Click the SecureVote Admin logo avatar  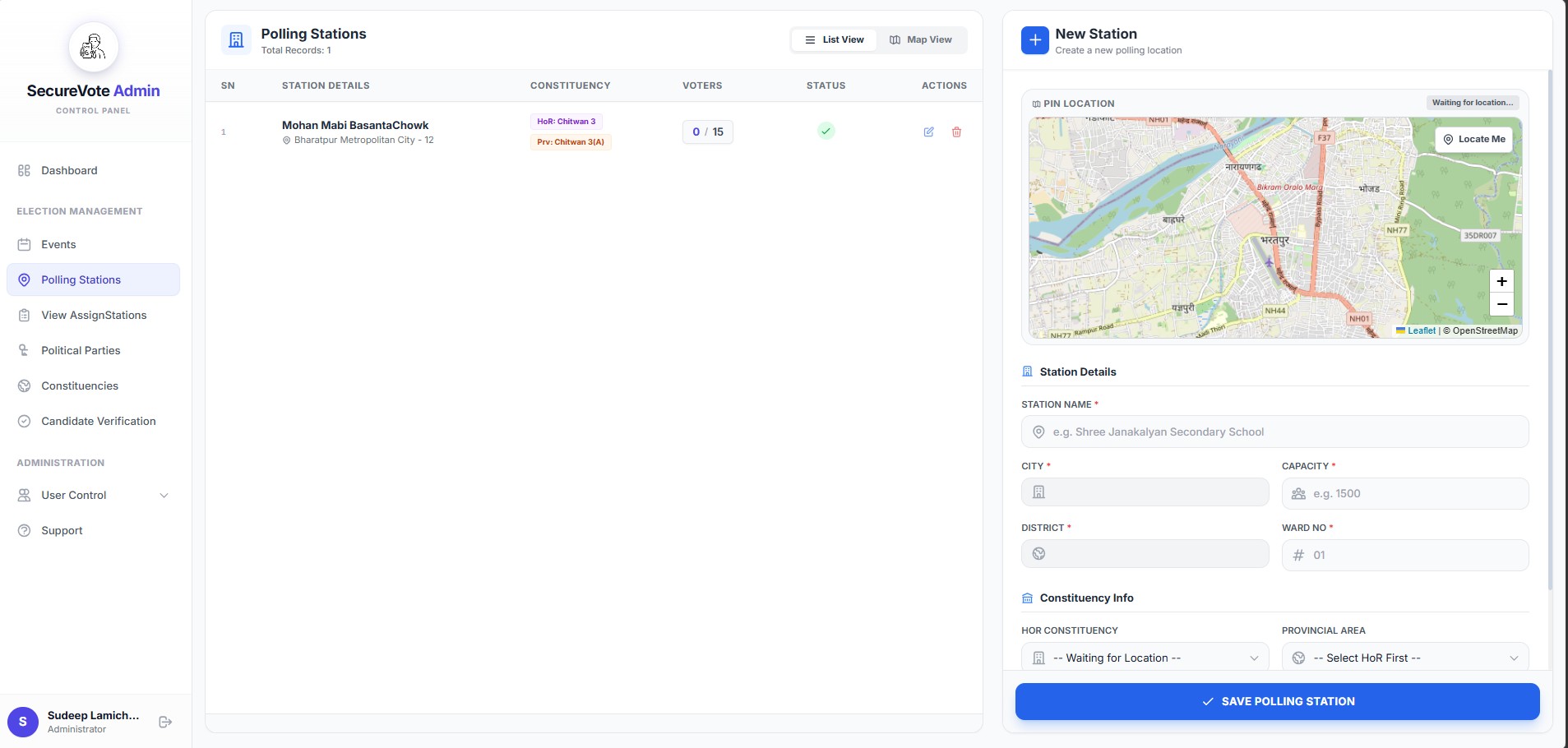pyautogui.click(x=93, y=48)
